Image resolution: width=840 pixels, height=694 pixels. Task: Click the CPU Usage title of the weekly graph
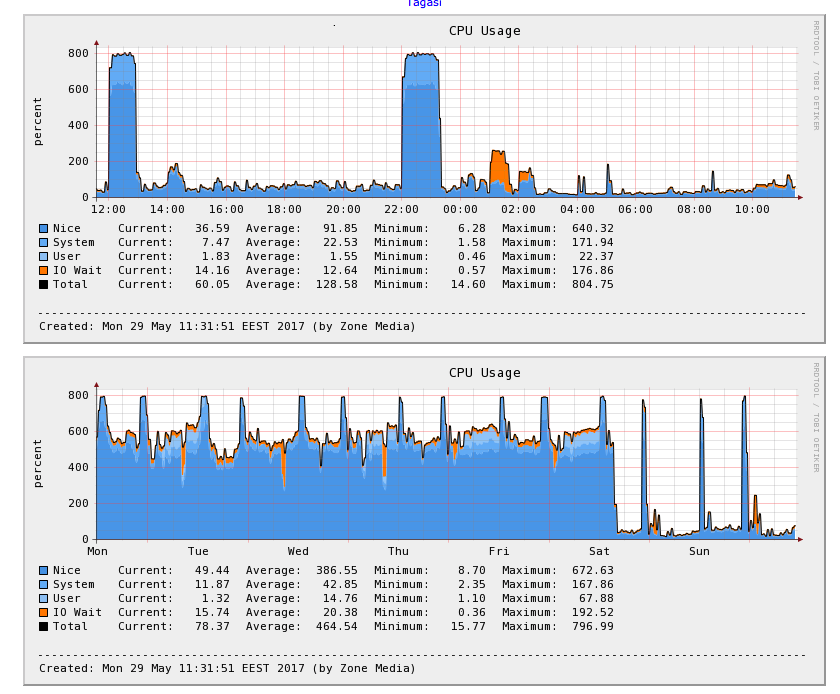coord(485,373)
